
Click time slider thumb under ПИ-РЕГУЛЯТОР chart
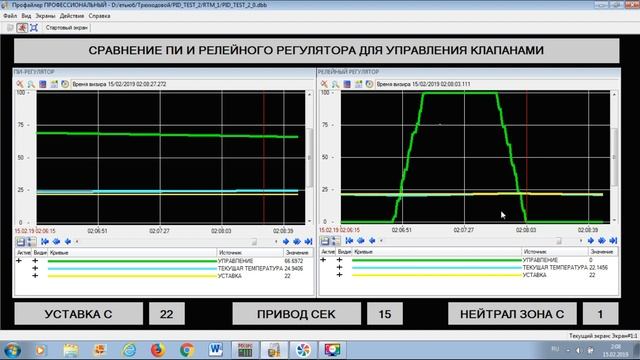(x=254, y=242)
